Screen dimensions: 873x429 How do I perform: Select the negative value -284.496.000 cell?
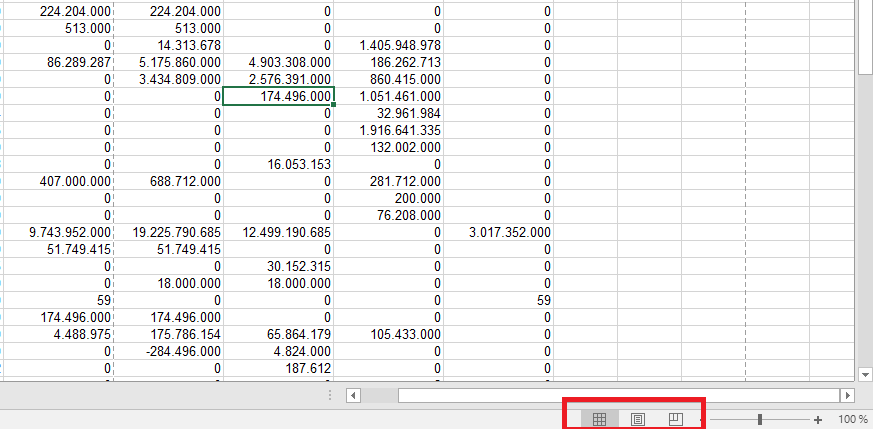click(x=167, y=351)
